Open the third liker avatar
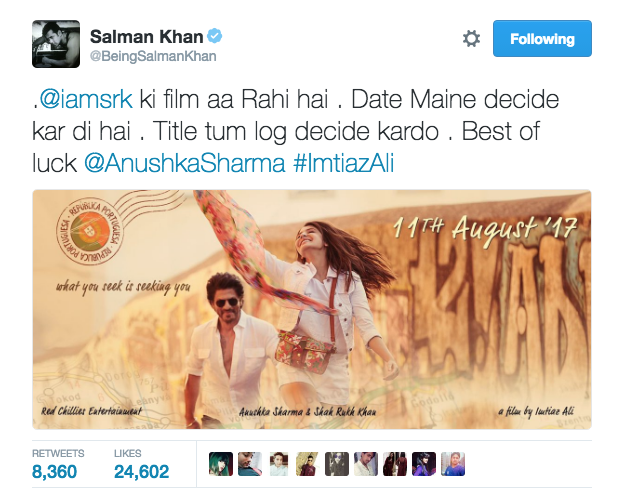 coord(279,464)
